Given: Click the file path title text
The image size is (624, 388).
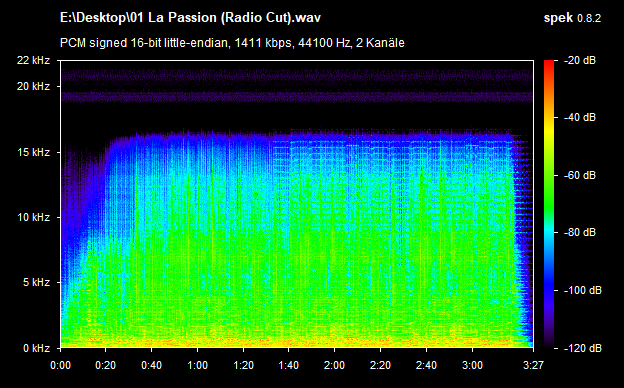Looking at the screenshot, I should (190, 18).
